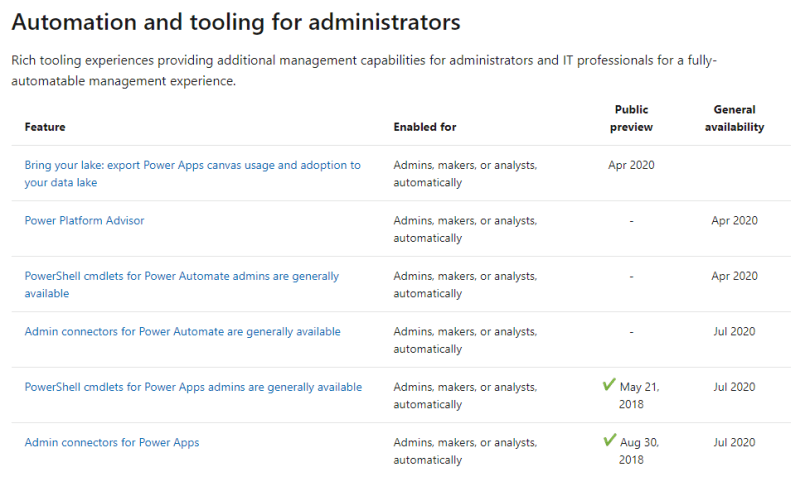Image resolution: width=810 pixels, height=496 pixels.
Task: Select Apr 2020 availability for Power Platform Advisor
Action: (x=734, y=221)
